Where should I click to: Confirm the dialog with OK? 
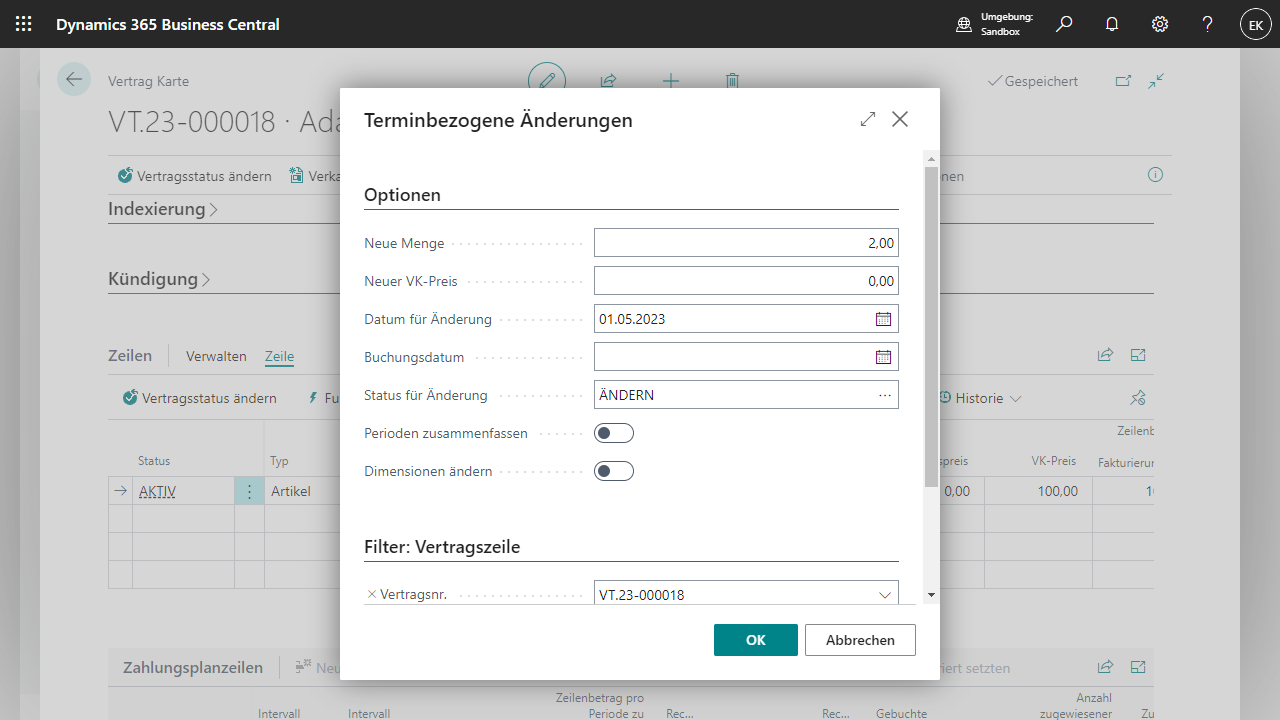click(x=755, y=640)
